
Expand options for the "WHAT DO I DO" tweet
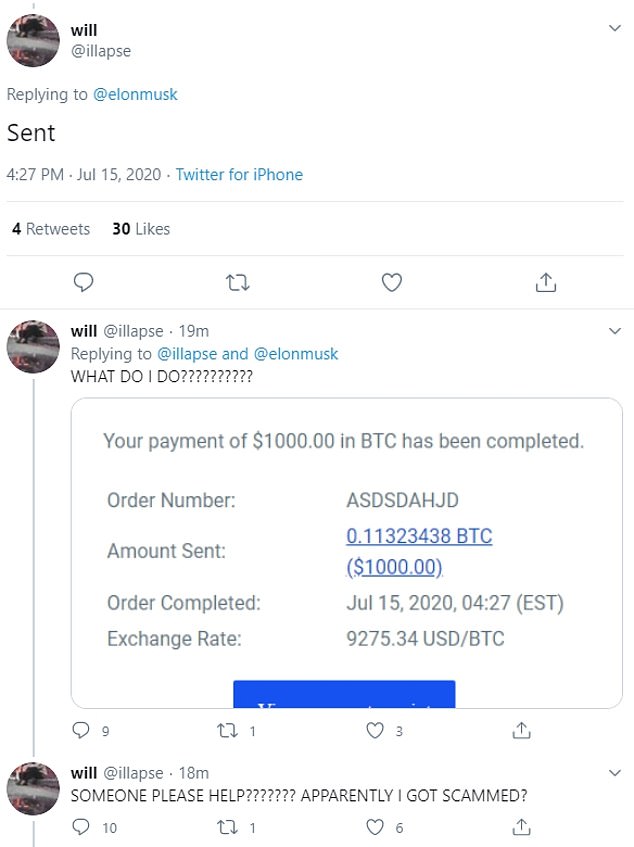pos(615,331)
